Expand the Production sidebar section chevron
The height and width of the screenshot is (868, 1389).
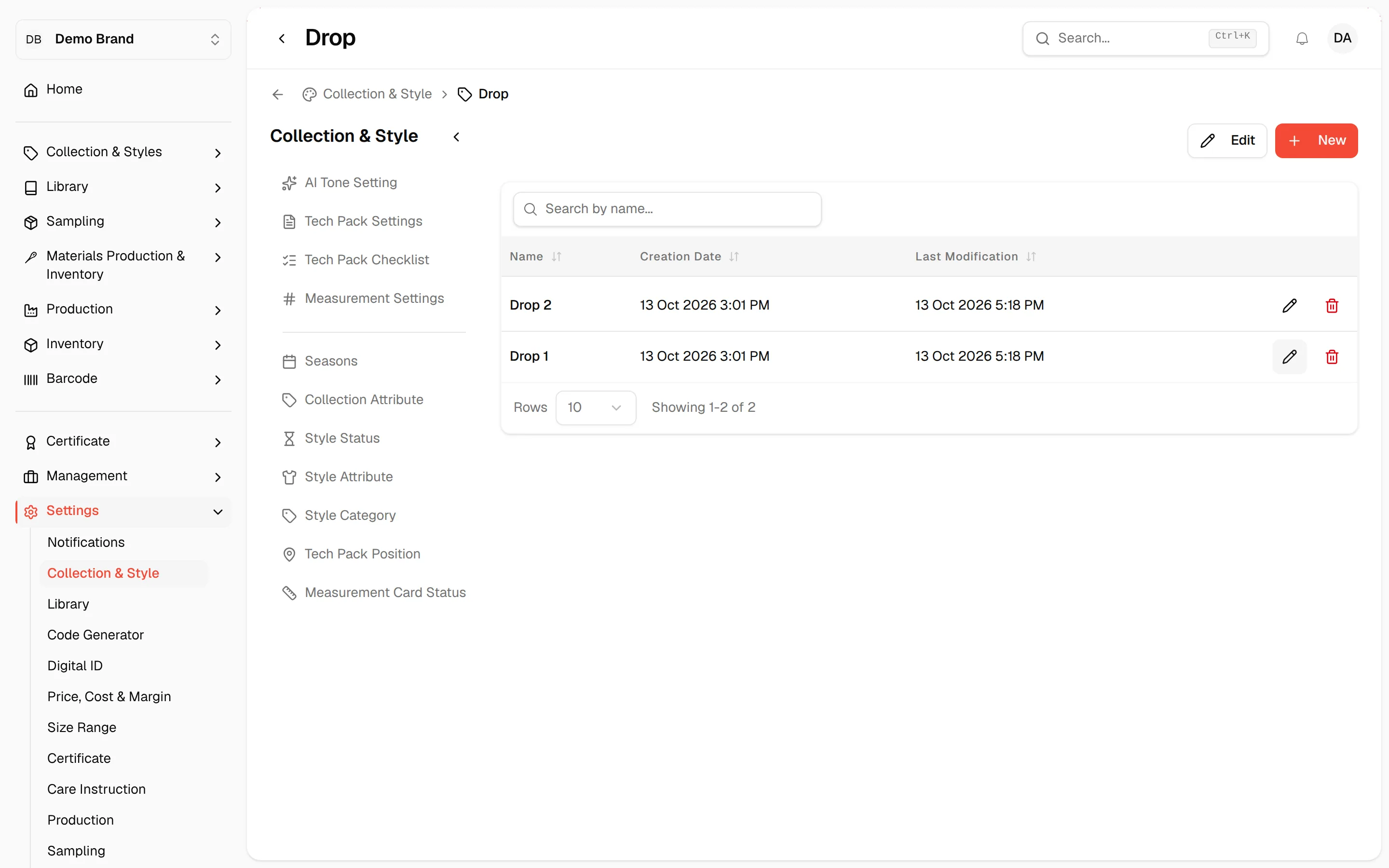(x=218, y=310)
